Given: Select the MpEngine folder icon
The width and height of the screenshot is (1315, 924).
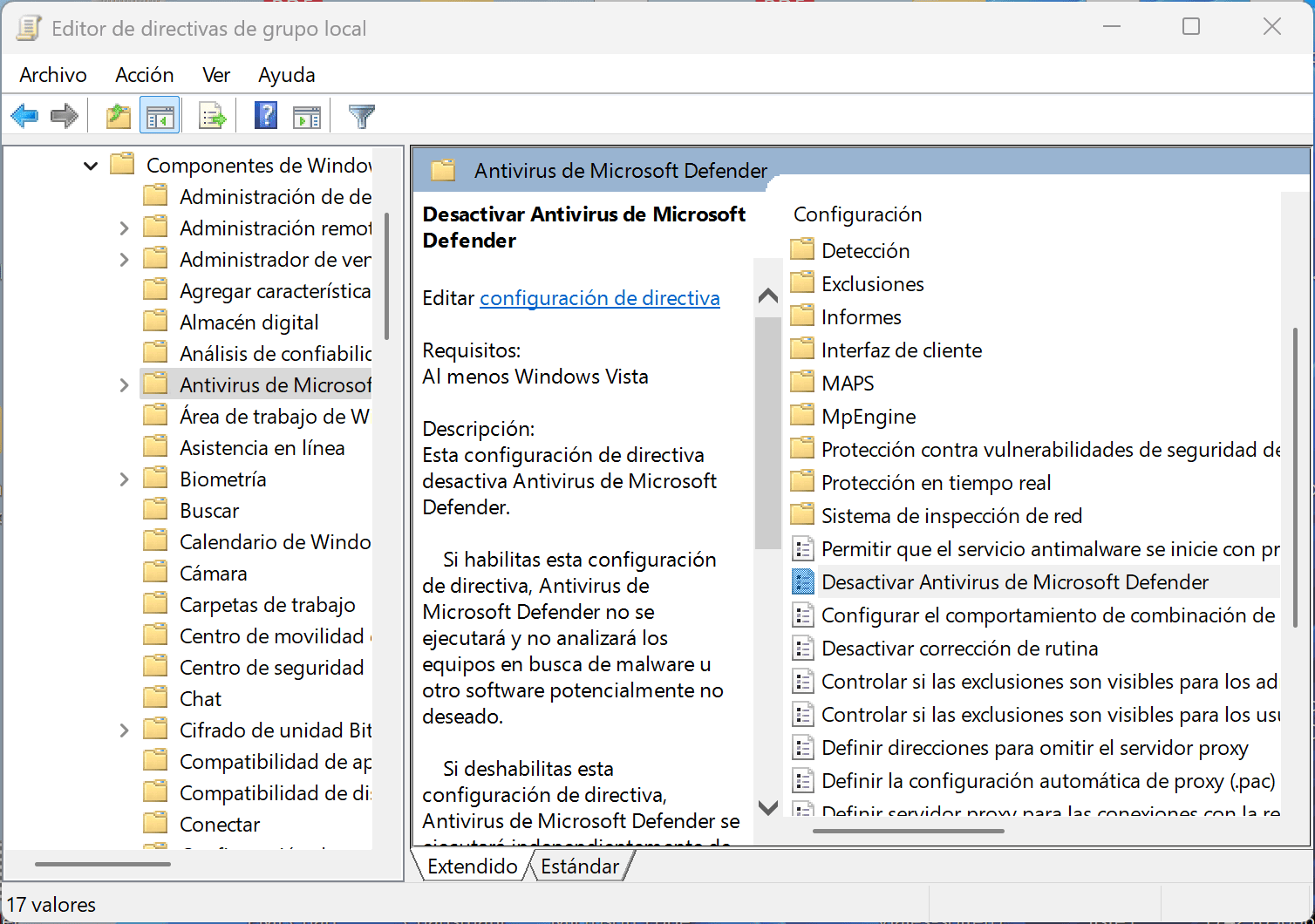Looking at the screenshot, I should click(x=801, y=416).
